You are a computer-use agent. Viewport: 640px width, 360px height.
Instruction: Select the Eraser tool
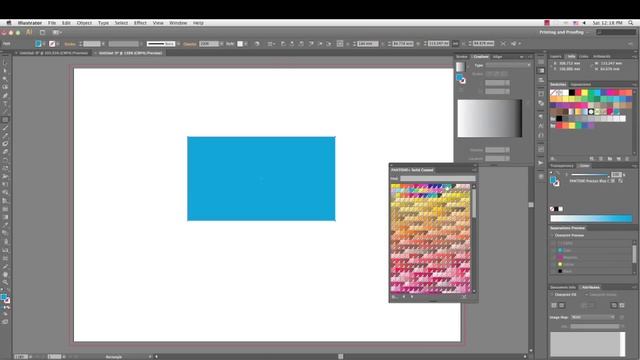point(5,152)
